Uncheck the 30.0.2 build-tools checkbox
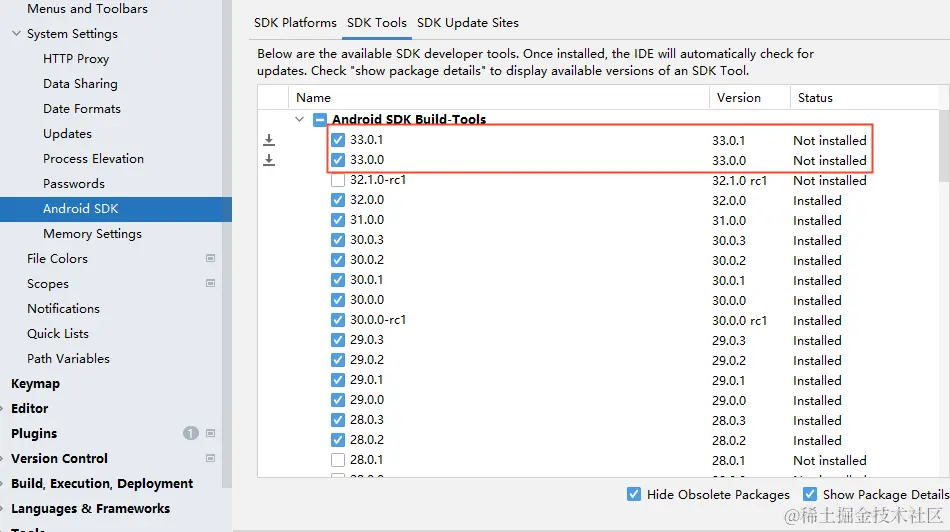 338,260
